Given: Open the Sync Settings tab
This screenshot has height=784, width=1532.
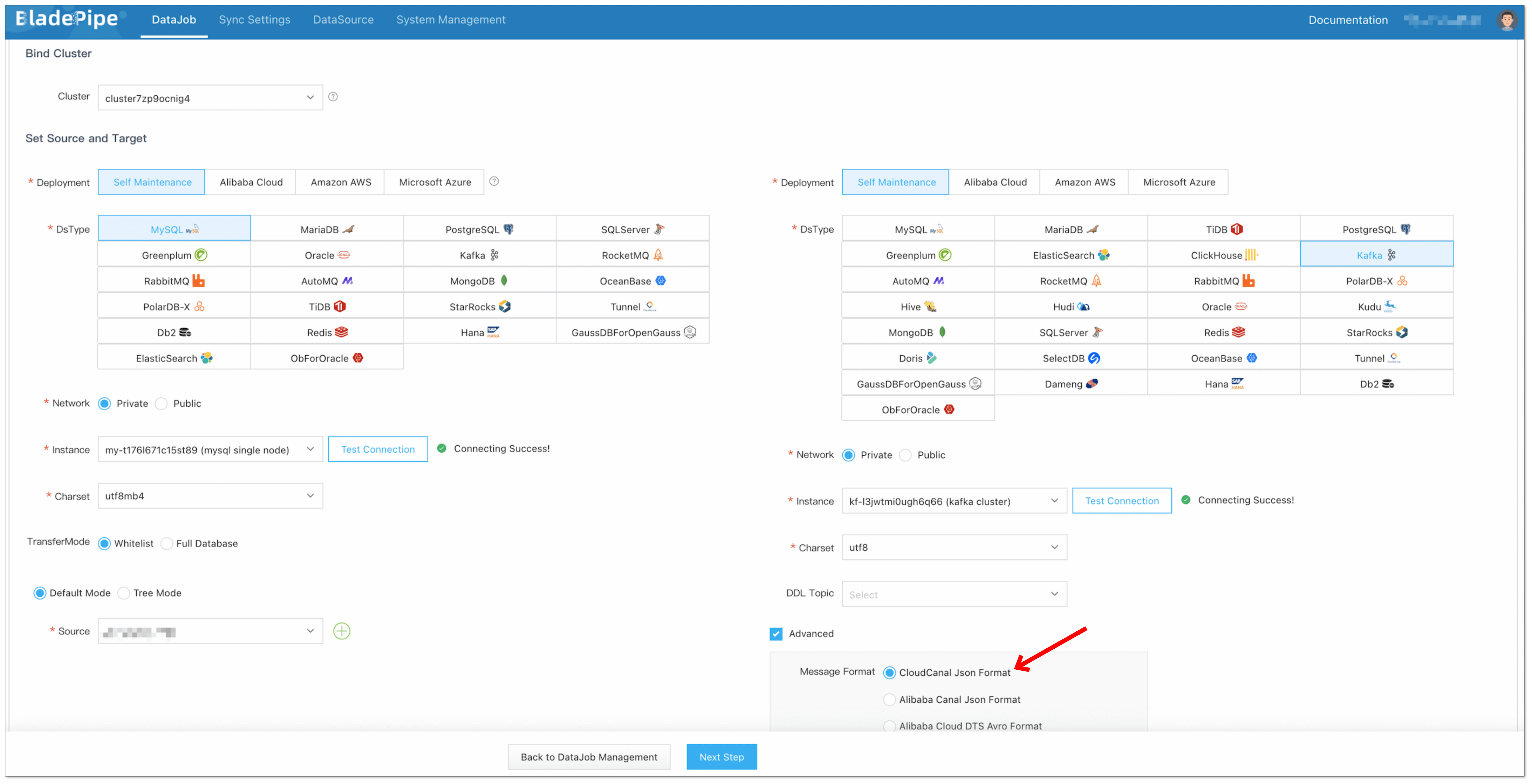Looking at the screenshot, I should click(x=254, y=20).
